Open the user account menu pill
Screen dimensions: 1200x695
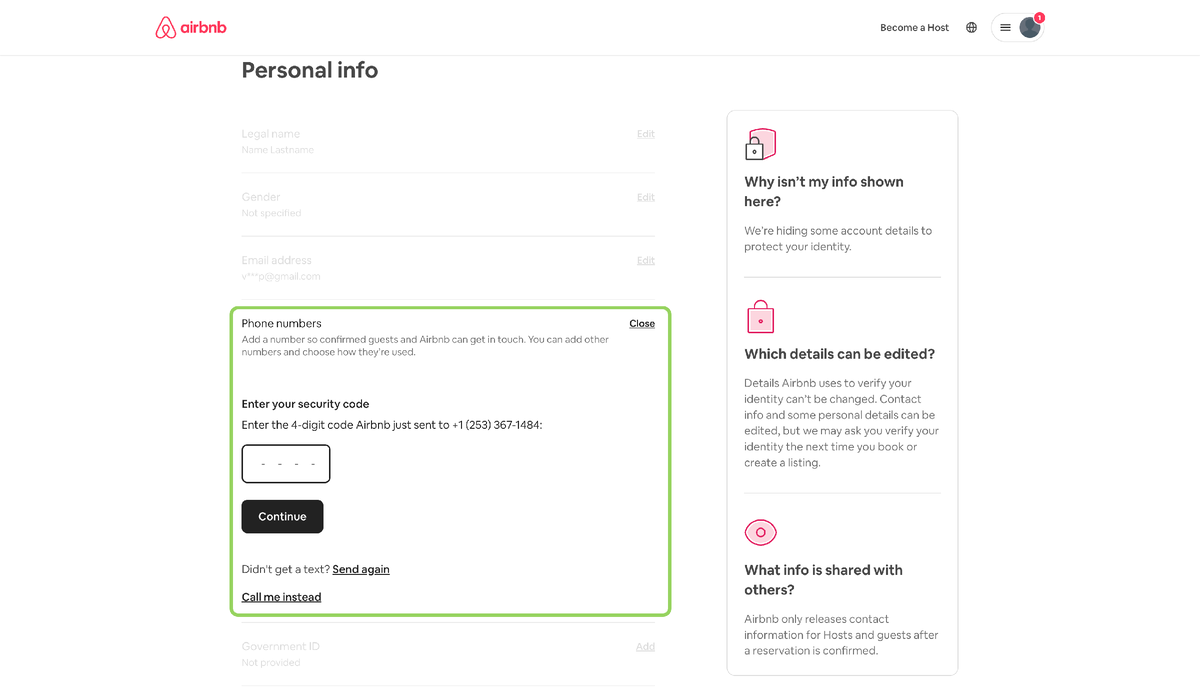(x=1017, y=27)
